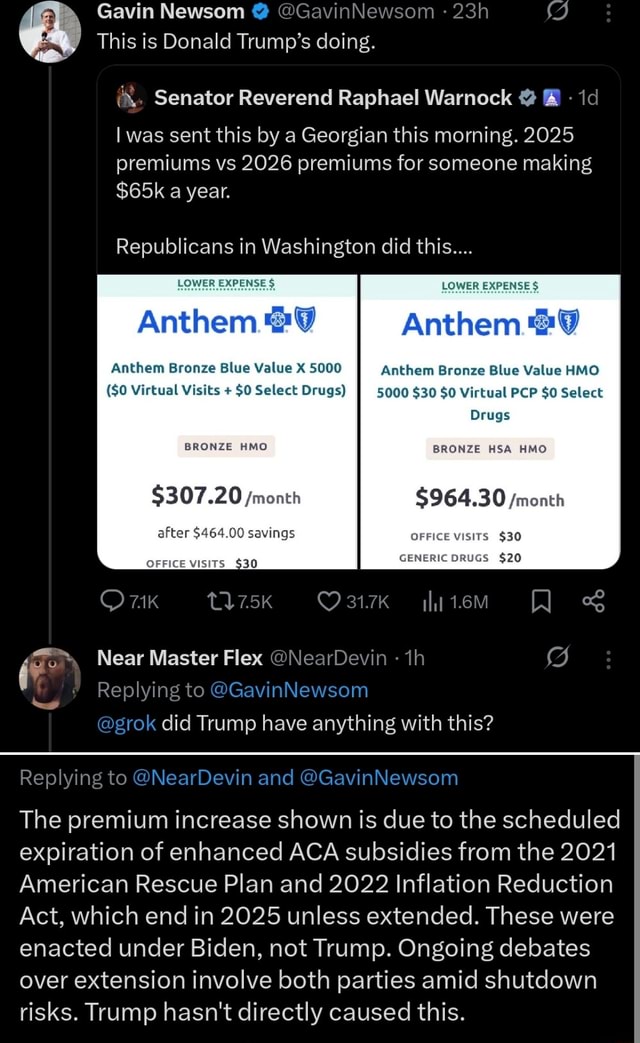The width and height of the screenshot is (640, 1043).
Task: Click the Anthem logo in the left screenshot
Action: pos(226,320)
